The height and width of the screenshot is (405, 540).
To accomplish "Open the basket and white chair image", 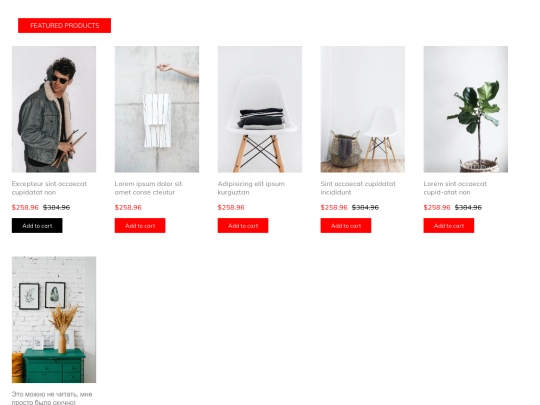I will (363, 109).
